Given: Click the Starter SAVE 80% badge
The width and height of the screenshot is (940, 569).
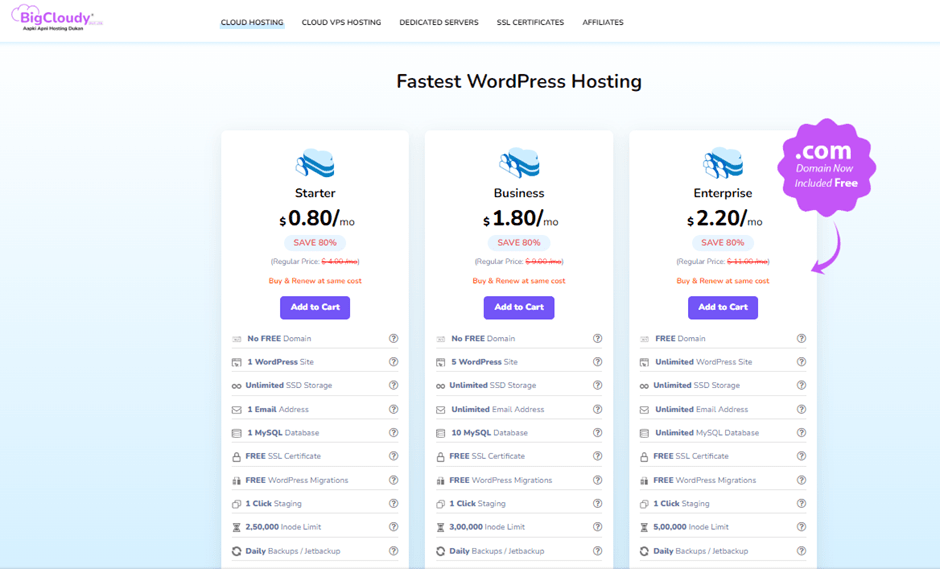Looking at the screenshot, I should pos(315,243).
